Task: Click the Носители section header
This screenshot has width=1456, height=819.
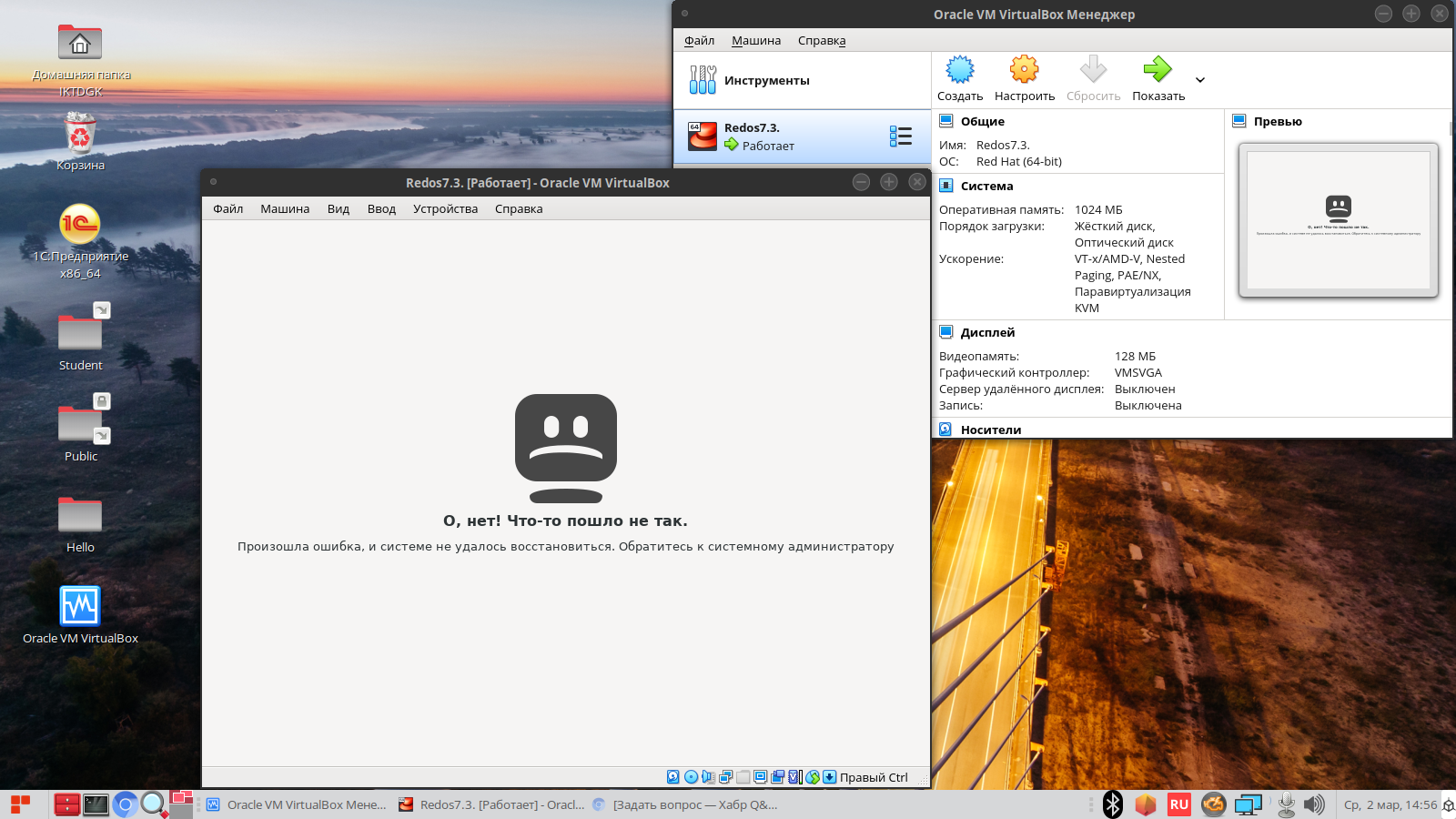Action: [991, 430]
